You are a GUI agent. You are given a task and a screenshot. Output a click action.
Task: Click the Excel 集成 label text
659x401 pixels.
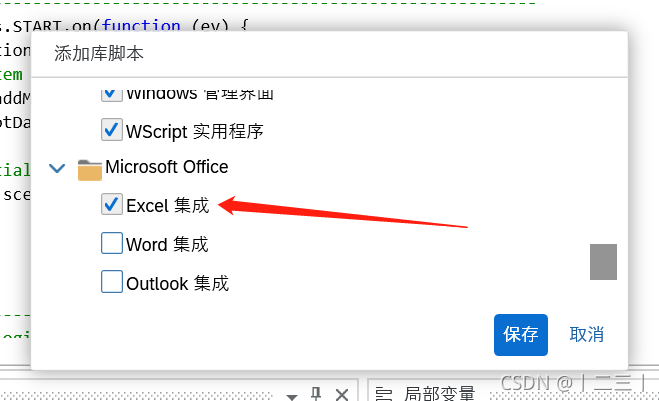coord(168,206)
